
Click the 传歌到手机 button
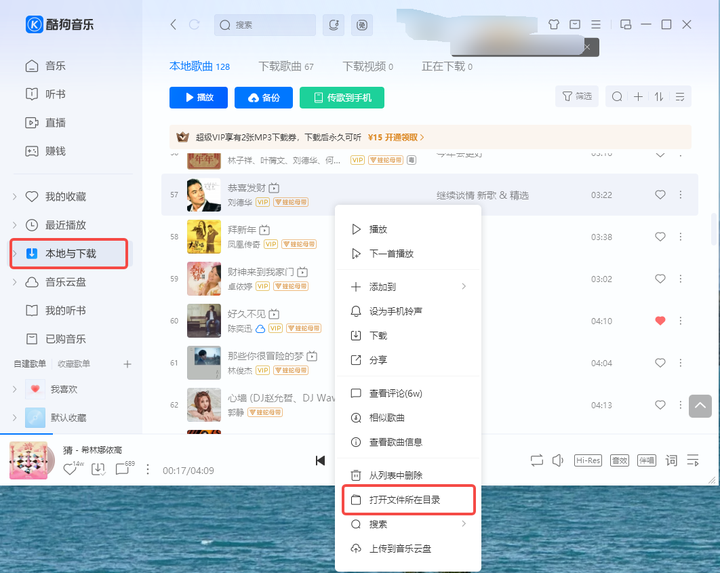click(342, 97)
